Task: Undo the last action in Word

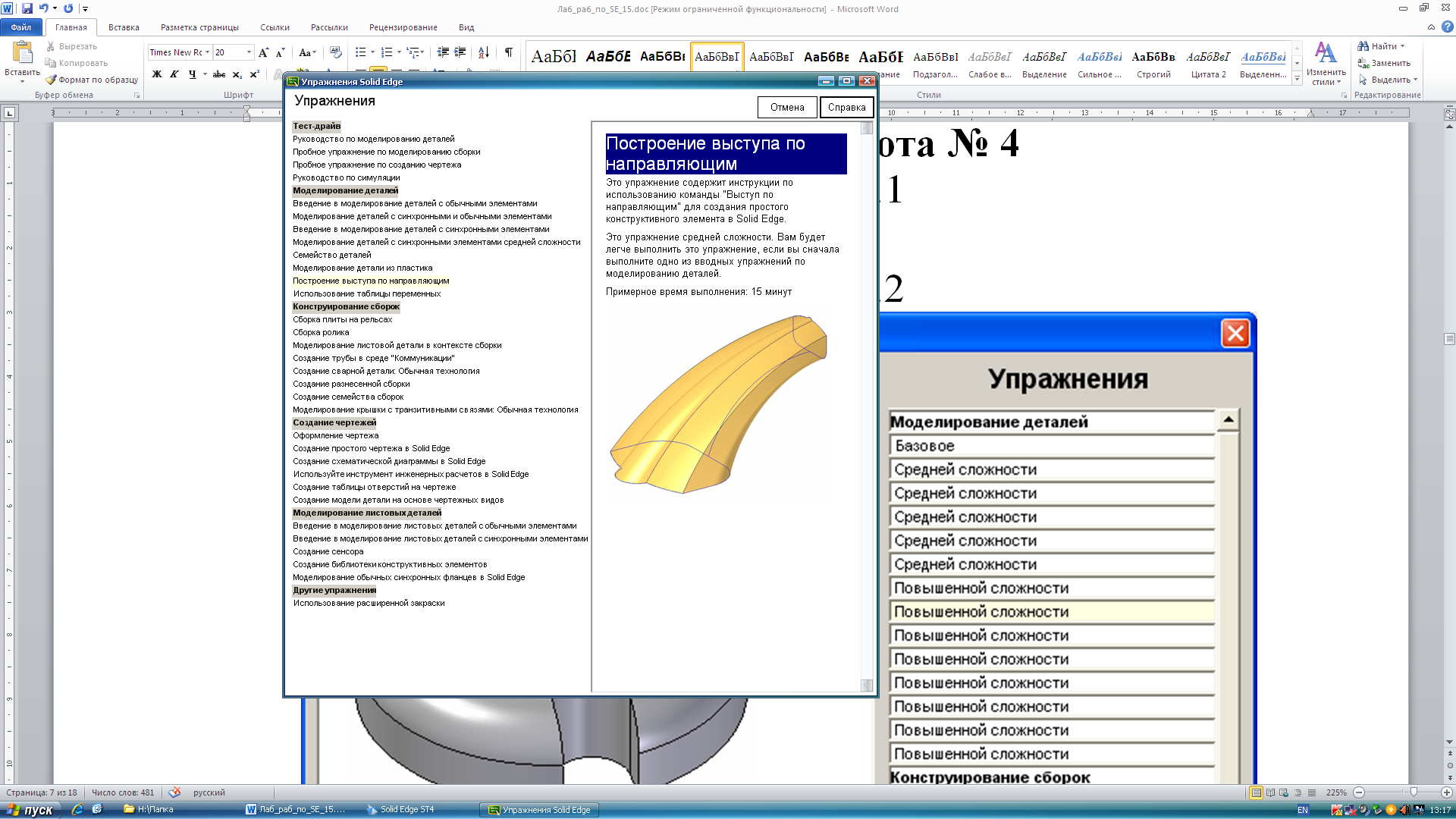Action: point(43,8)
